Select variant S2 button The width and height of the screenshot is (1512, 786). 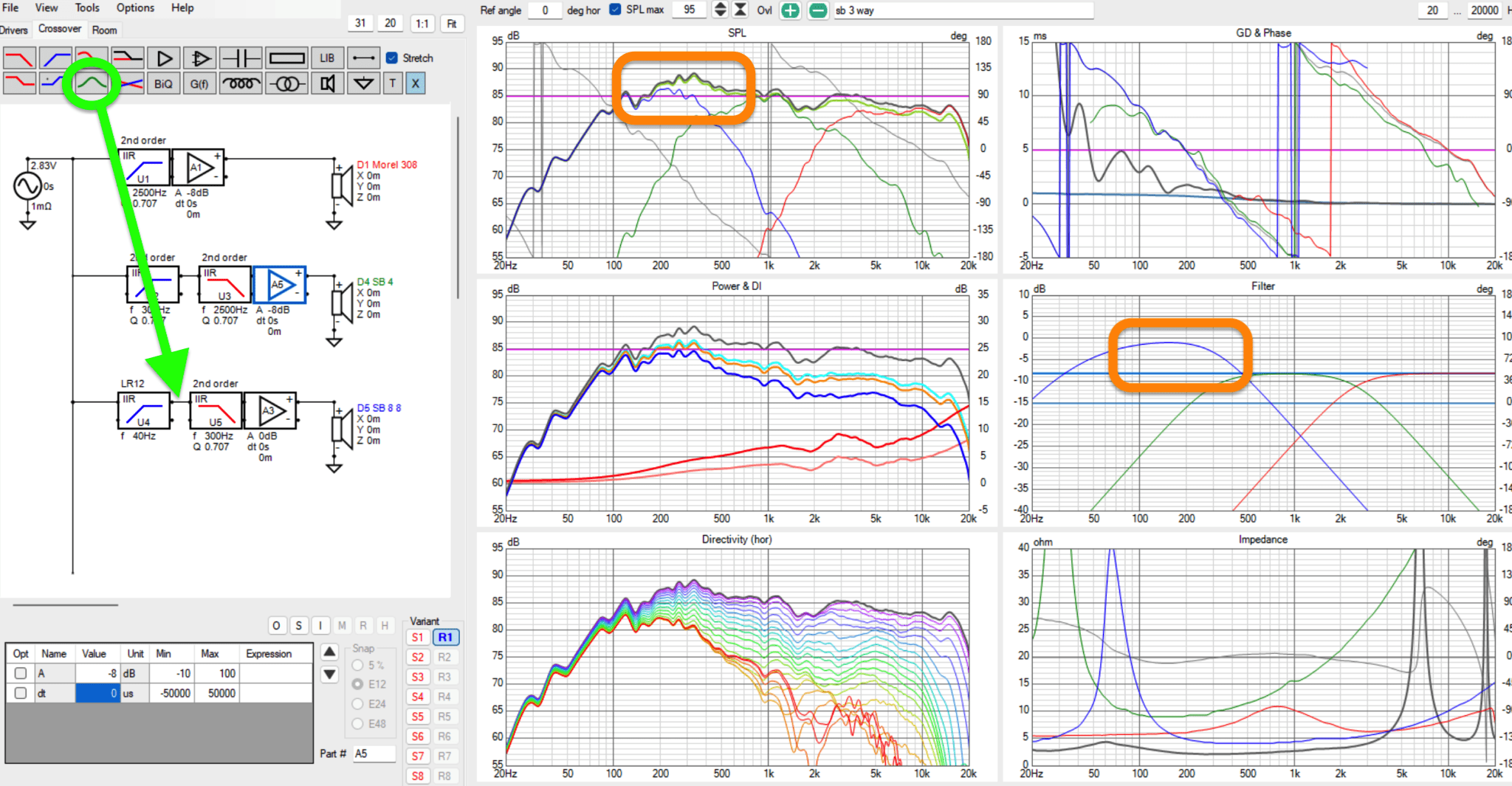point(418,657)
